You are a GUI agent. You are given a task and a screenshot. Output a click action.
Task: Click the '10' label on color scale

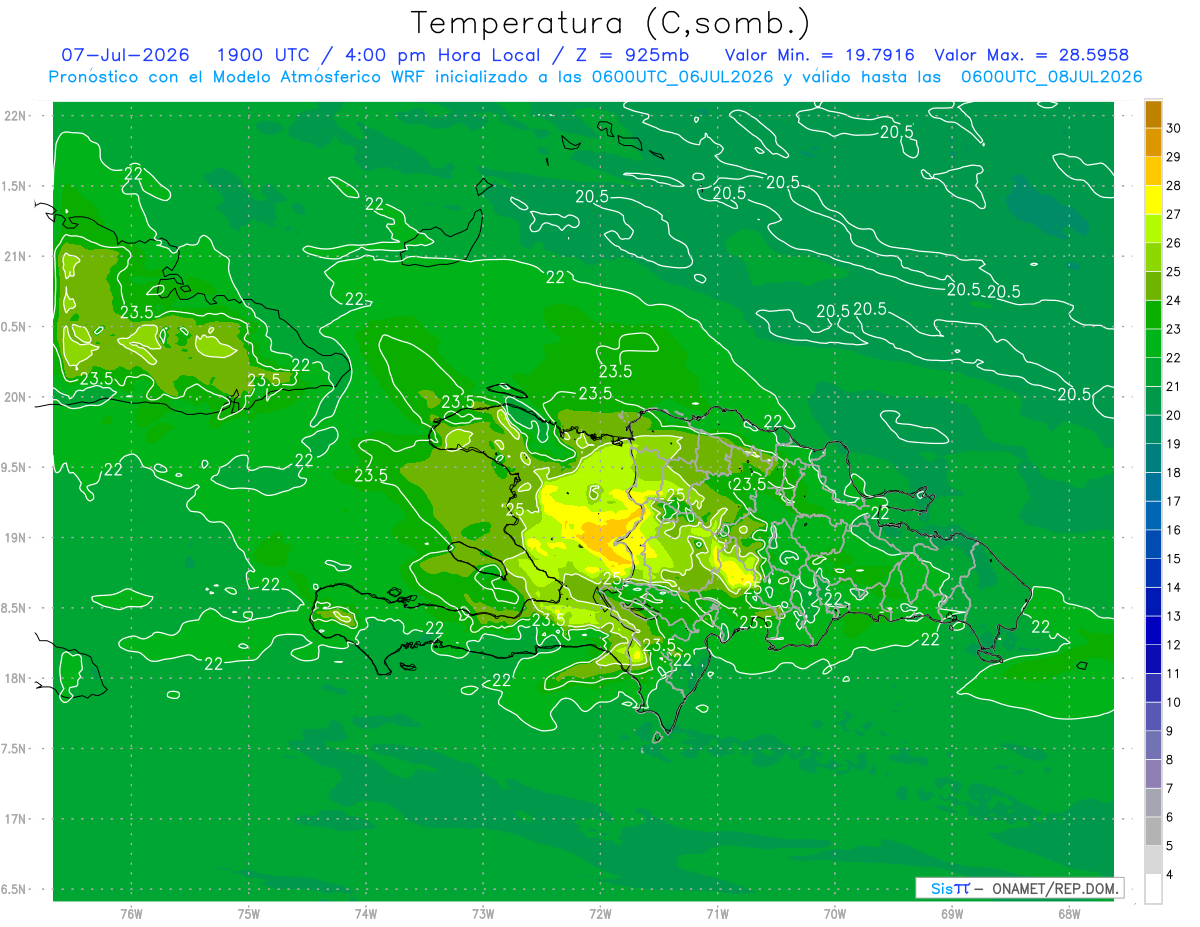(x=1173, y=703)
